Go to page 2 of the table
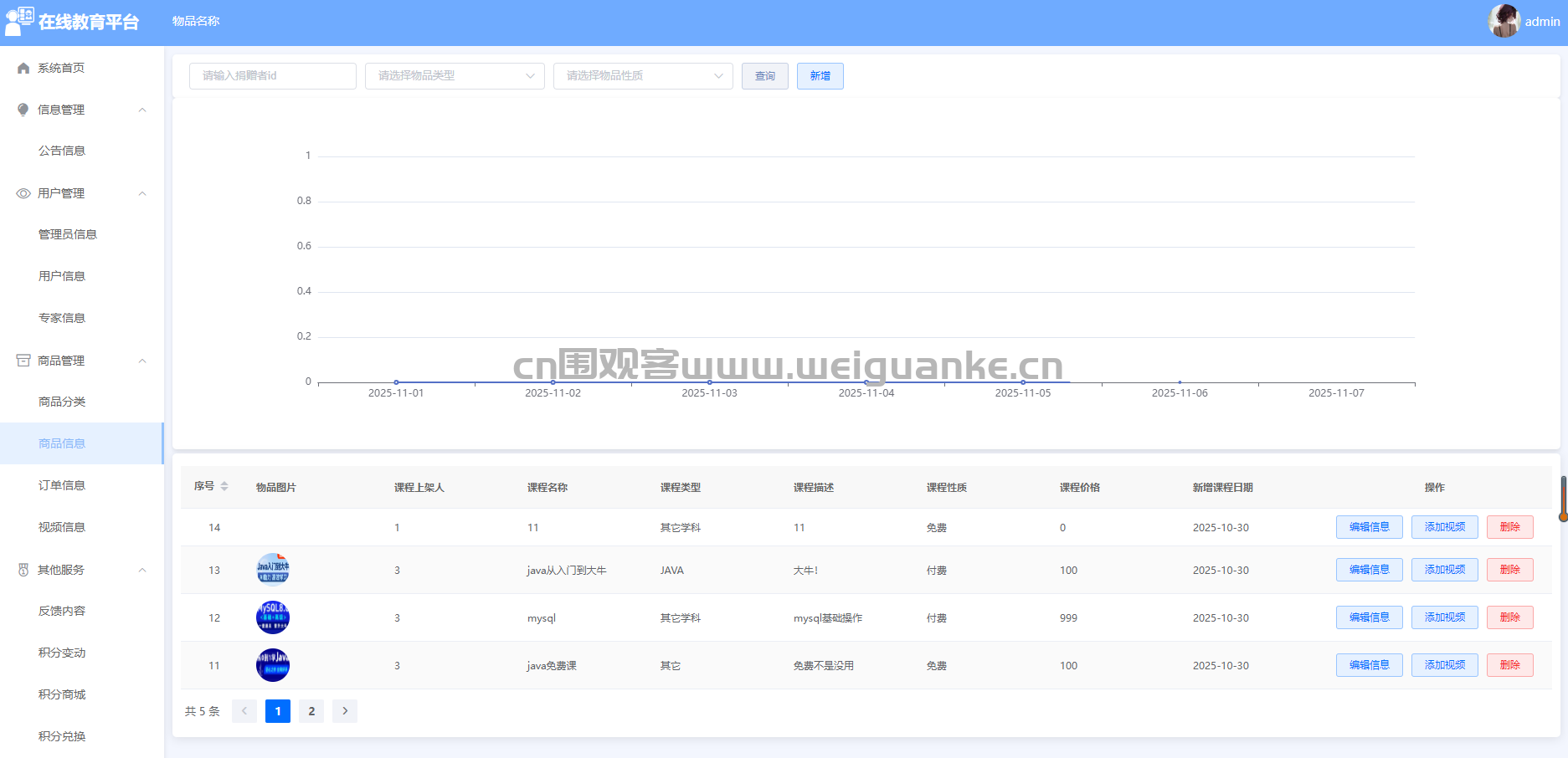The height and width of the screenshot is (758, 1568). tap(311, 711)
